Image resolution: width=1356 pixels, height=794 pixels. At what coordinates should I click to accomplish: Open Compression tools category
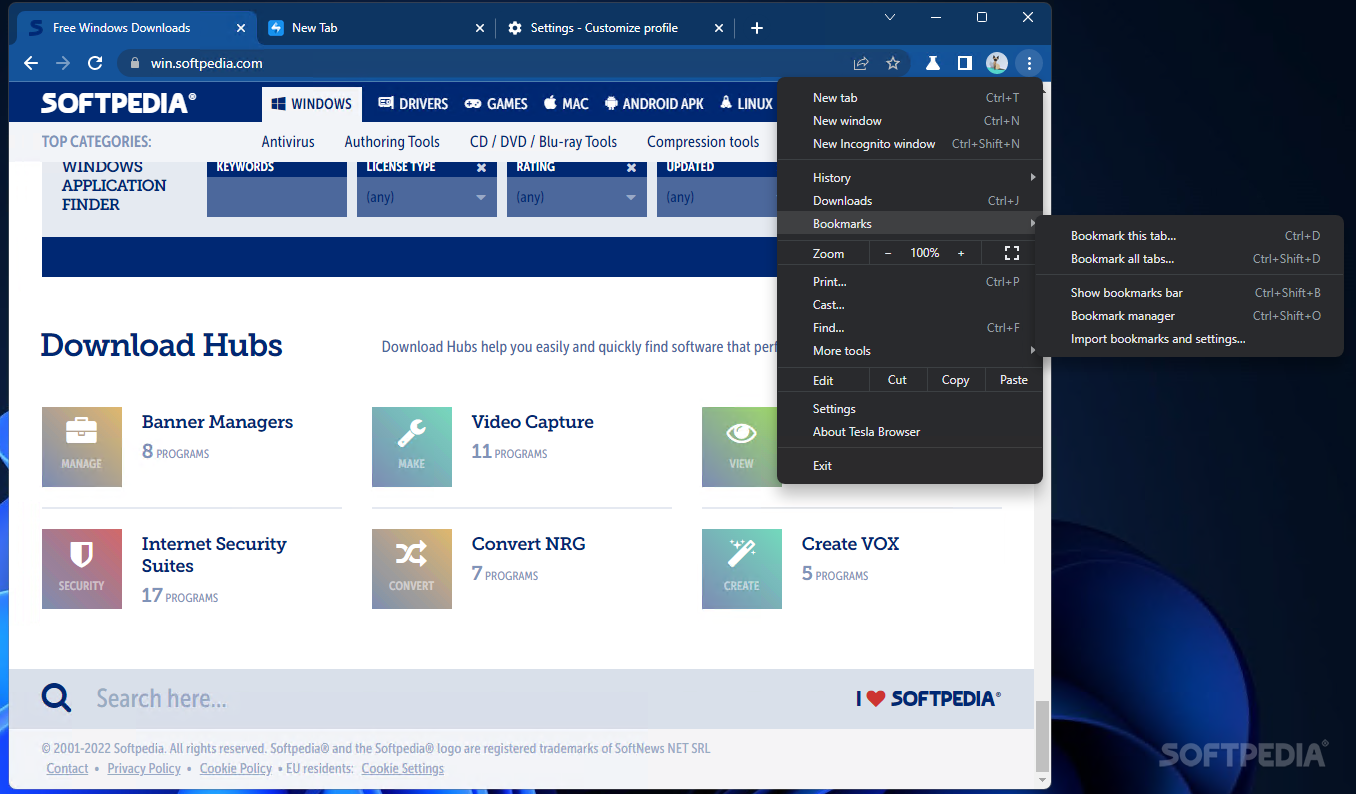click(x=703, y=142)
